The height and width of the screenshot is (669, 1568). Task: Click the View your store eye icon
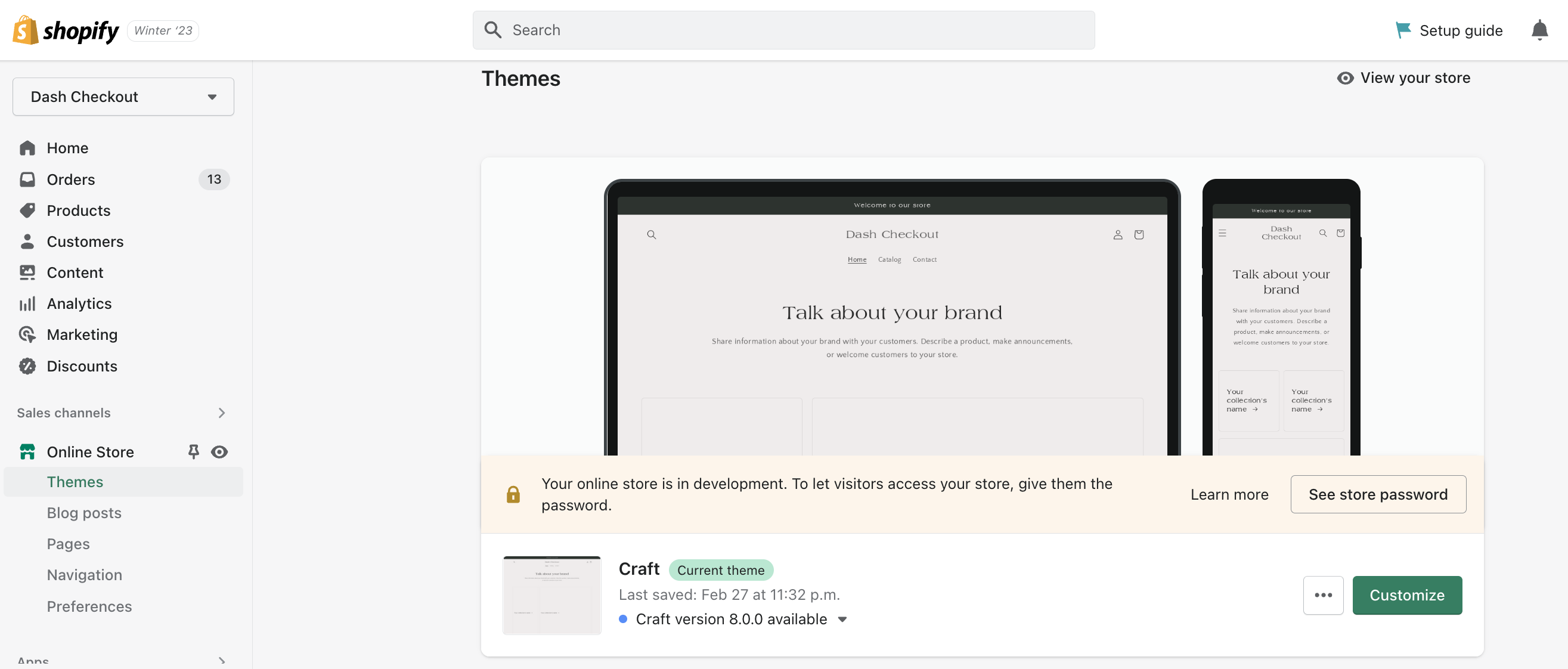[1344, 78]
